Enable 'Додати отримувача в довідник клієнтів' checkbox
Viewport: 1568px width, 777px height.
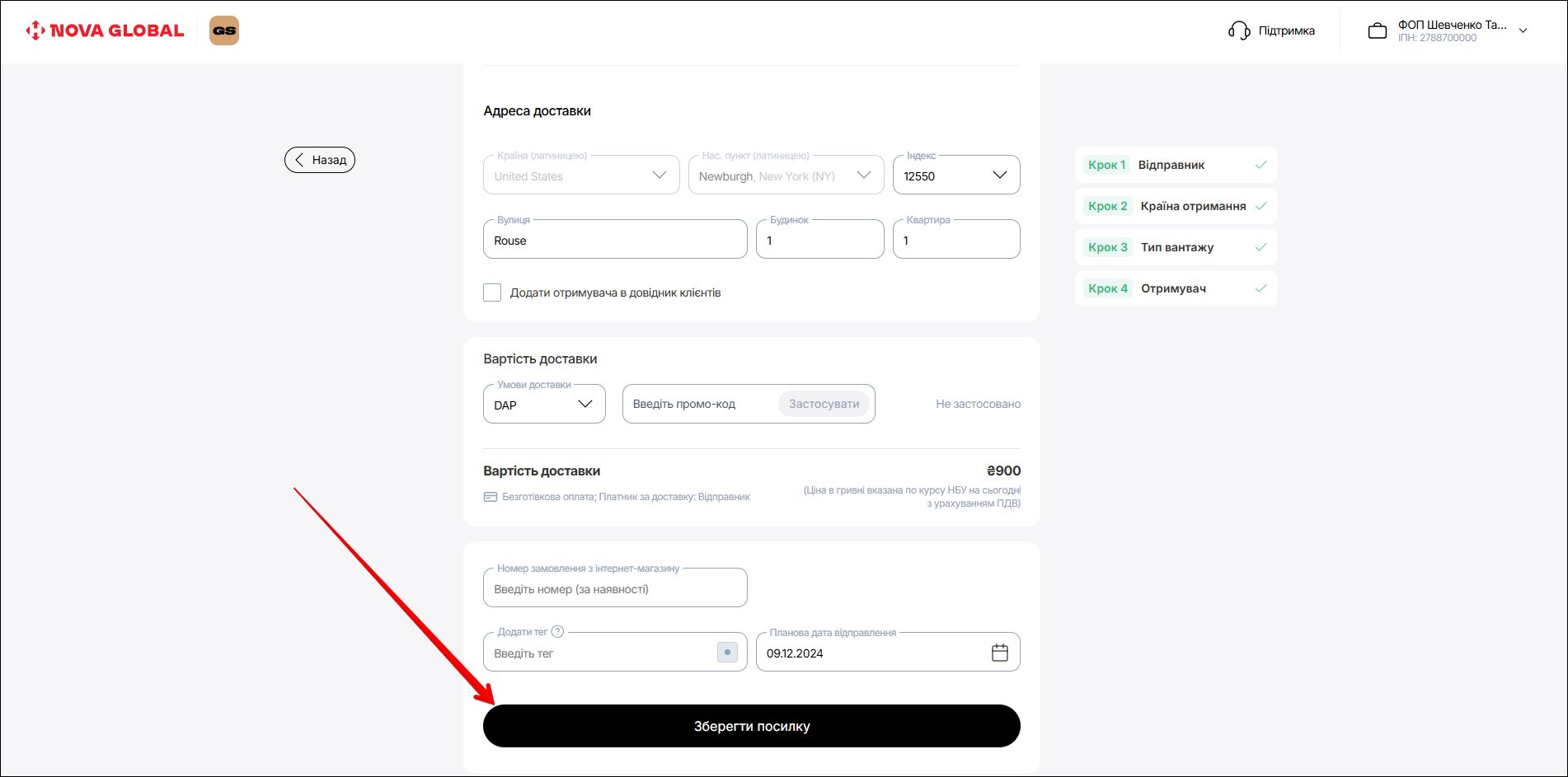pyautogui.click(x=492, y=293)
